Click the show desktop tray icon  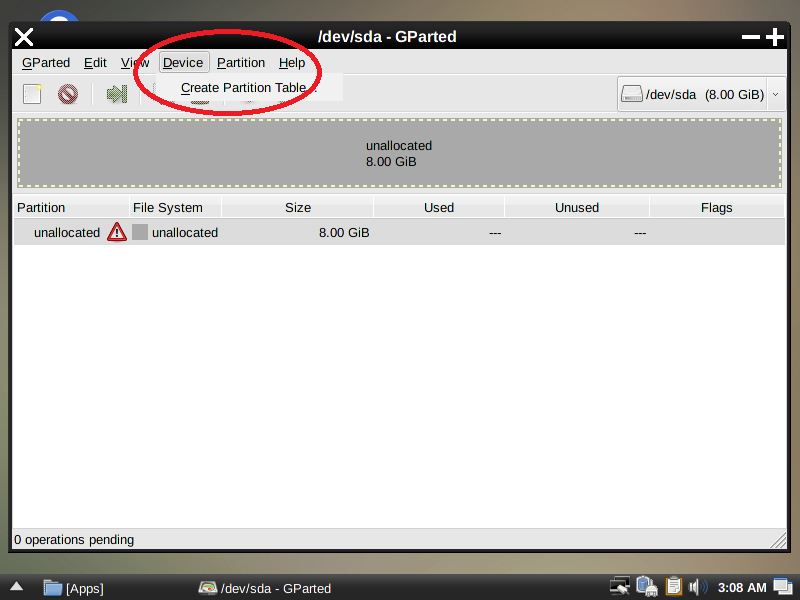(x=783, y=587)
